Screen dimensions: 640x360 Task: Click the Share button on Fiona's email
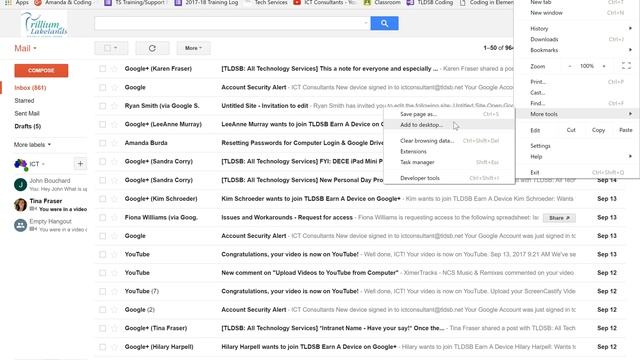[x=559, y=218]
